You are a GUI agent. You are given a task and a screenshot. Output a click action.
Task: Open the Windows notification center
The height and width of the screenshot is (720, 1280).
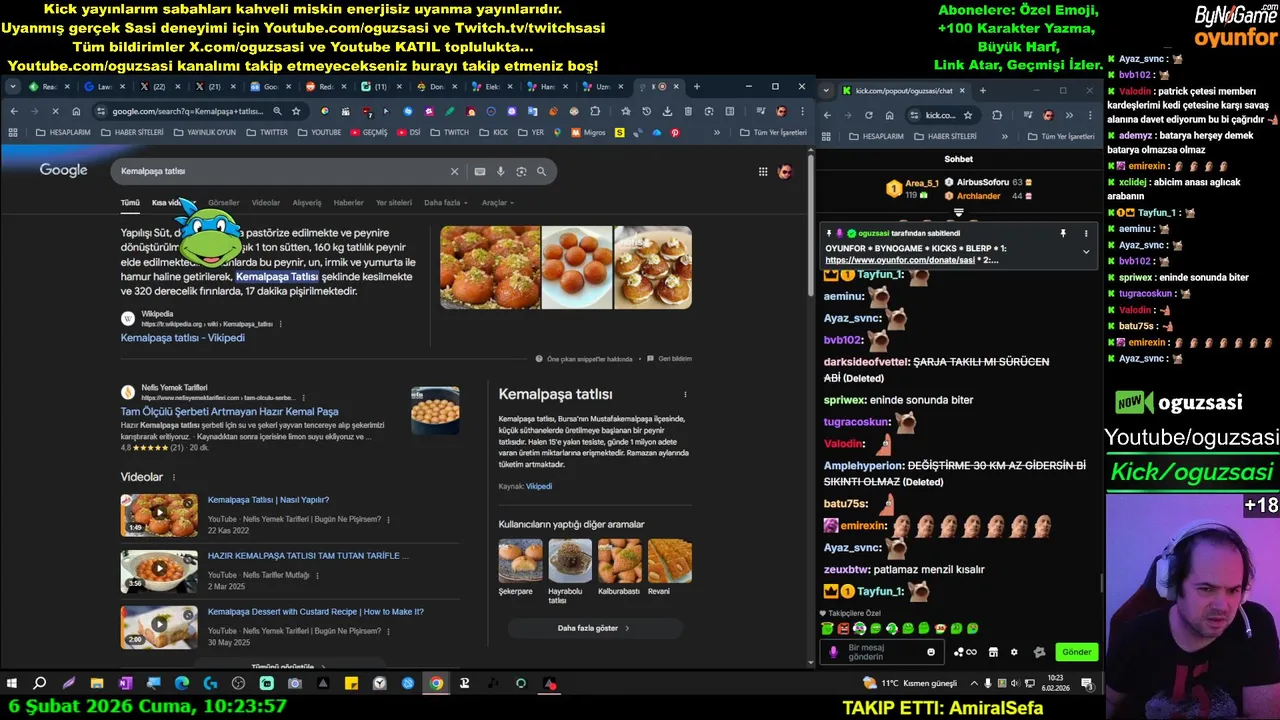pos(1087,684)
